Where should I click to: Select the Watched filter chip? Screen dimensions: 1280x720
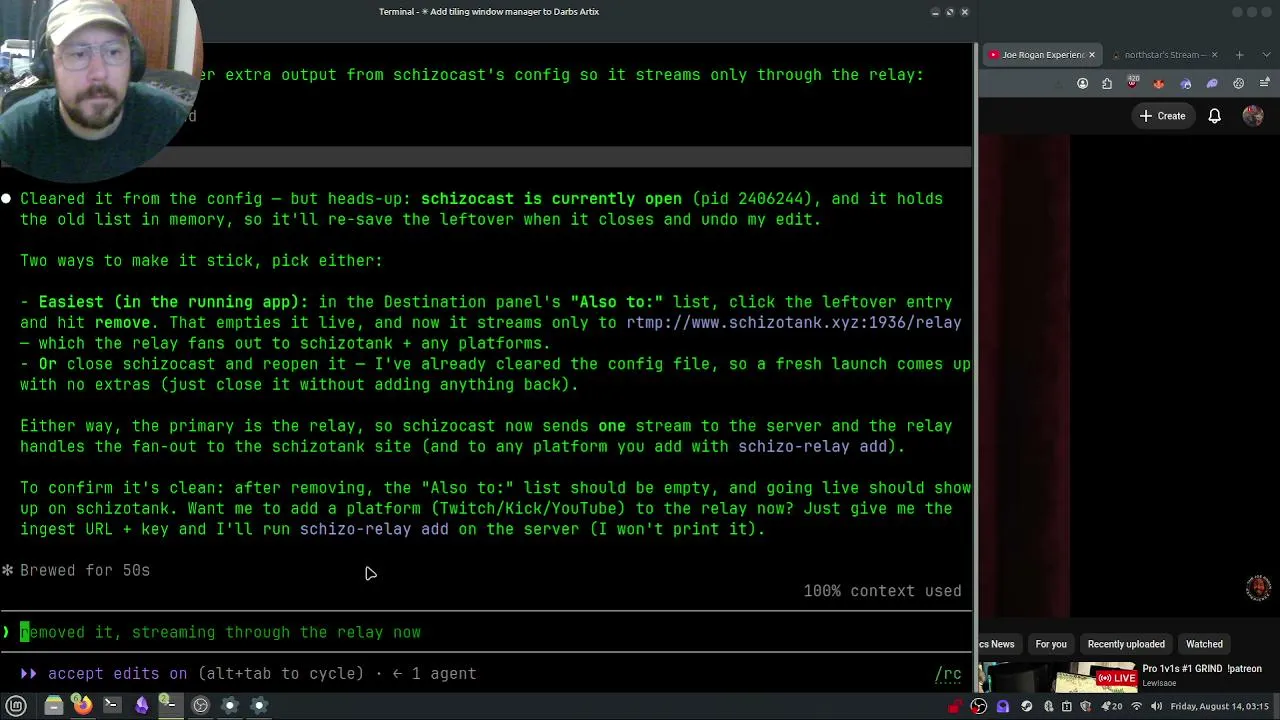(1204, 644)
